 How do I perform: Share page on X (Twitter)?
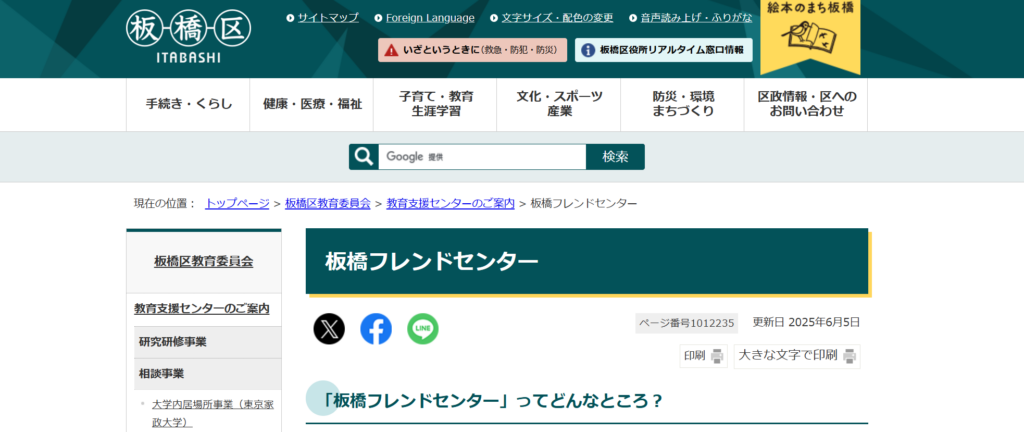[x=329, y=328]
